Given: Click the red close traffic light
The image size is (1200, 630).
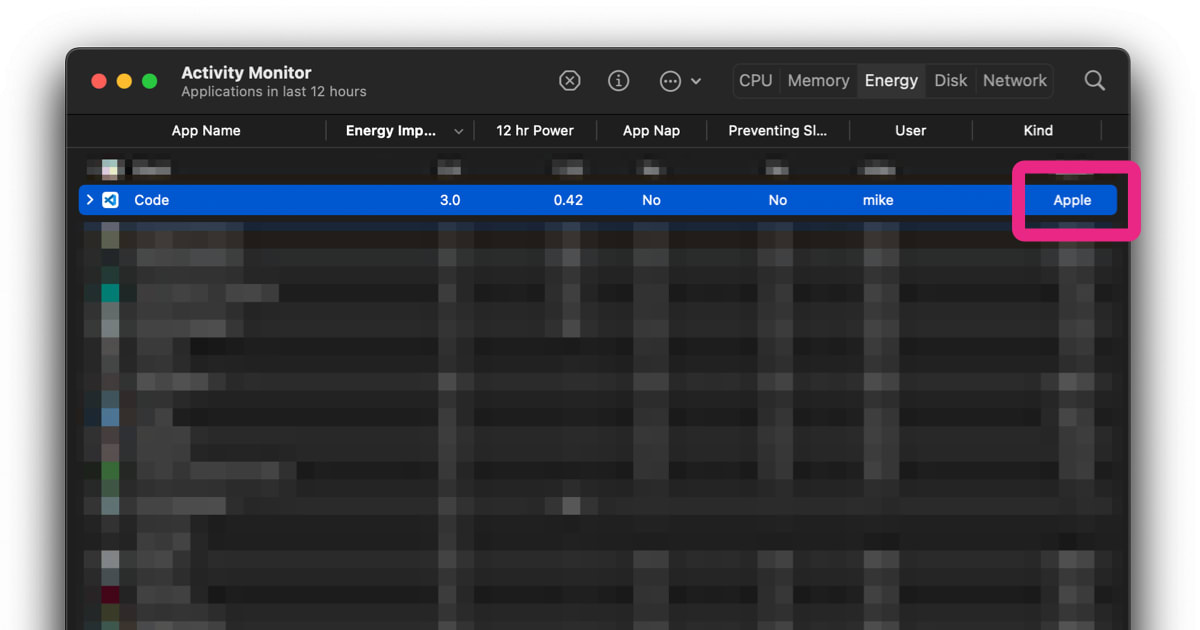Looking at the screenshot, I should click(x=99, y=81).
